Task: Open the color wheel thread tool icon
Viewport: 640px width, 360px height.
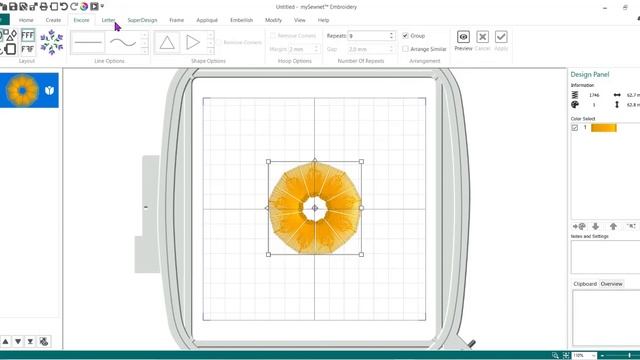Action: 84,7
